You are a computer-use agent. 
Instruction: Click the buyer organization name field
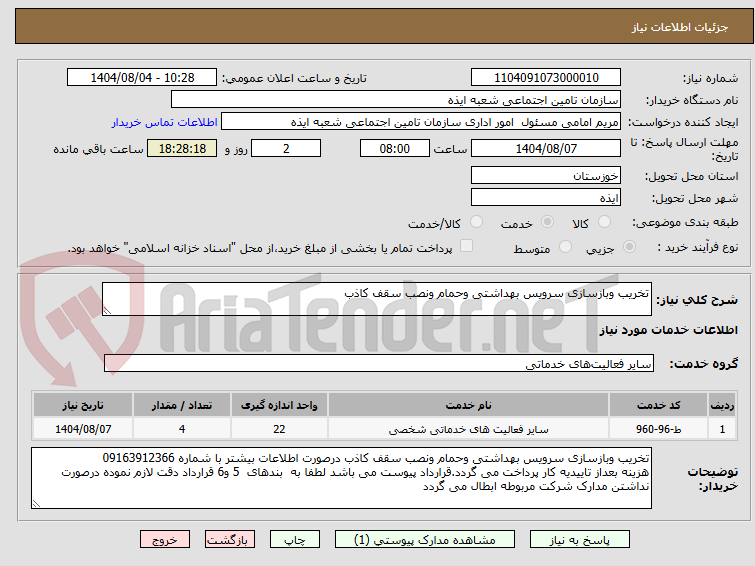pos(396,100)
